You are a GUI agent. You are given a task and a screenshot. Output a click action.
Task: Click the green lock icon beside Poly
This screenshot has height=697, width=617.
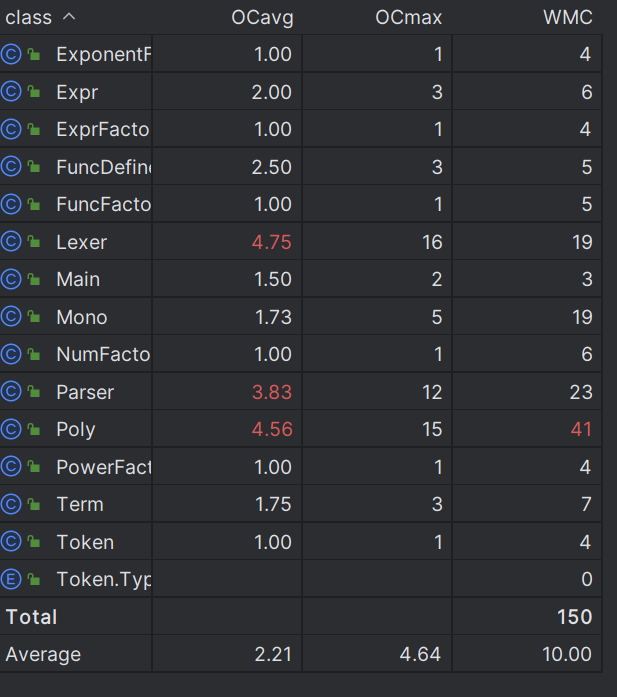click(x=34, y=429)
